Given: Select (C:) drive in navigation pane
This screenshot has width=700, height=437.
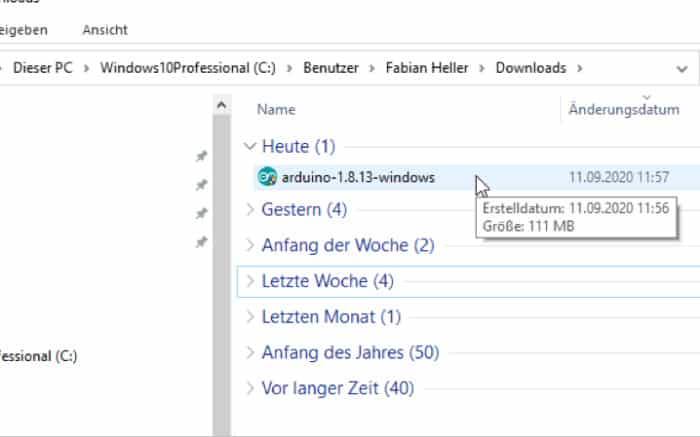Looking at the screenshot, I should point(38,356).
